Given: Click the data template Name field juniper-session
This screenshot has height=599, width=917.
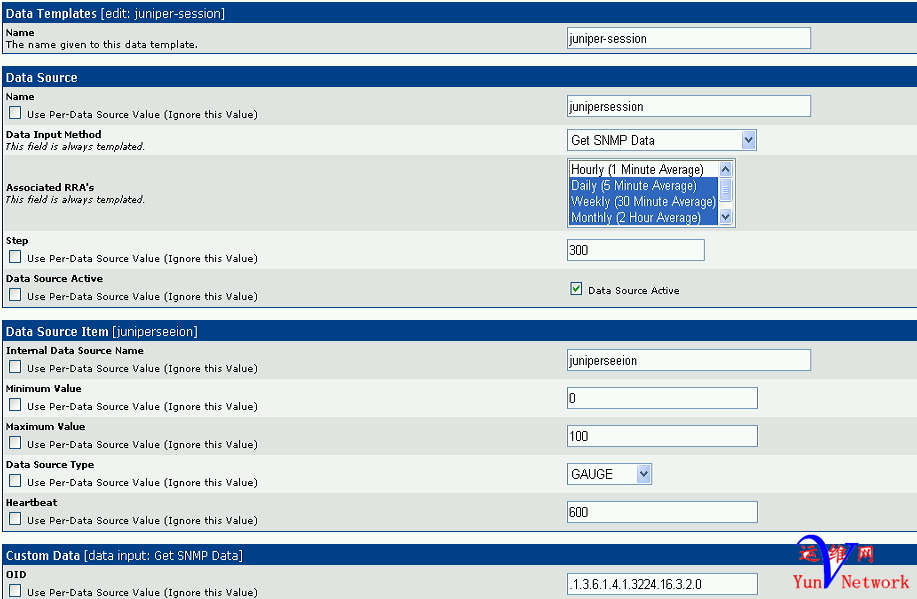Looking at the screenshot, I should (x=688, y=39).
